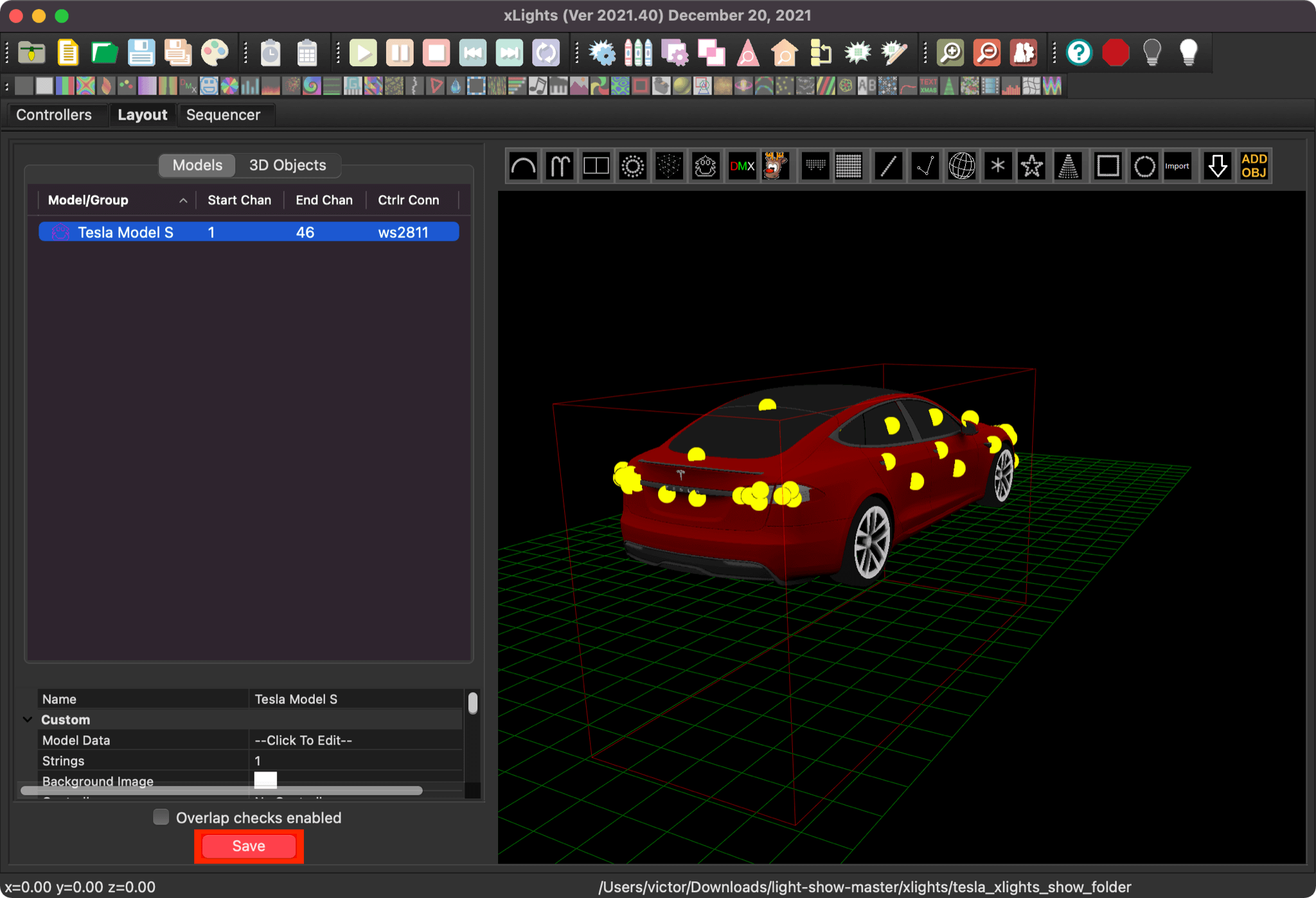Stop playback with the Stop button
Viewport: 1316px width, 898px height.
pyautogui.click(x=436, y=53)
